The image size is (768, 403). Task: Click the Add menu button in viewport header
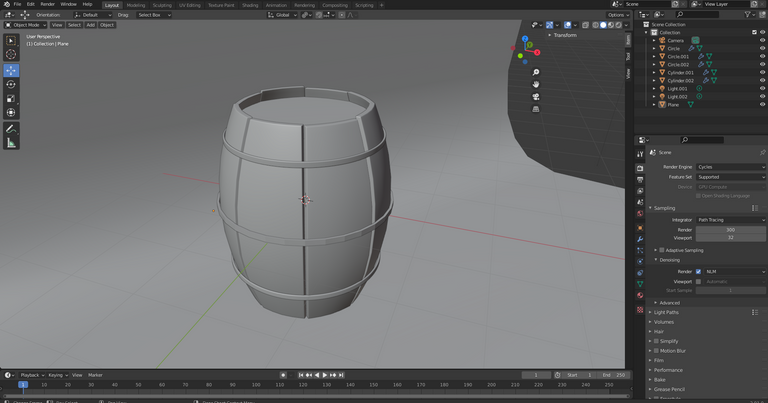90,25
